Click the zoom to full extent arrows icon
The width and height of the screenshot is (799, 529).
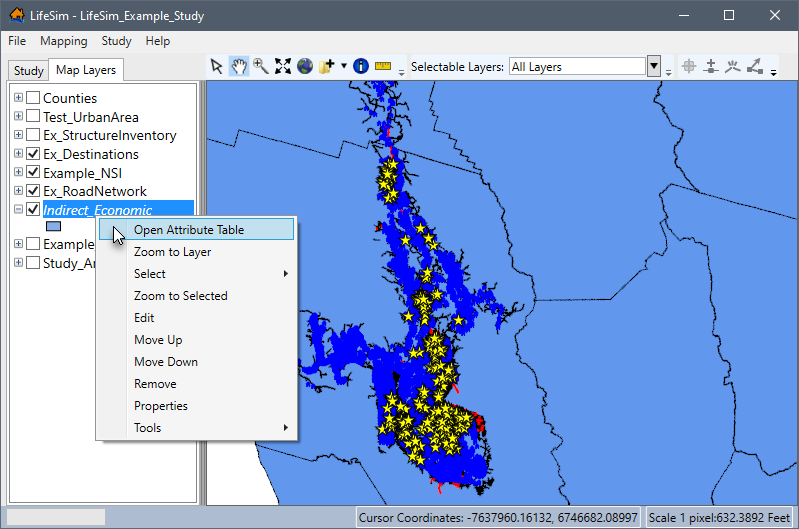coord(283,66)
